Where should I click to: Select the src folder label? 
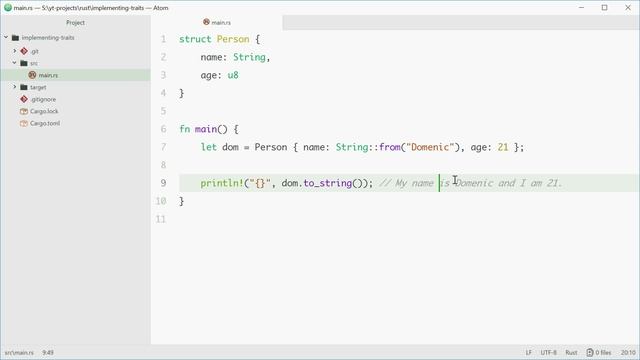click(34, 63)
